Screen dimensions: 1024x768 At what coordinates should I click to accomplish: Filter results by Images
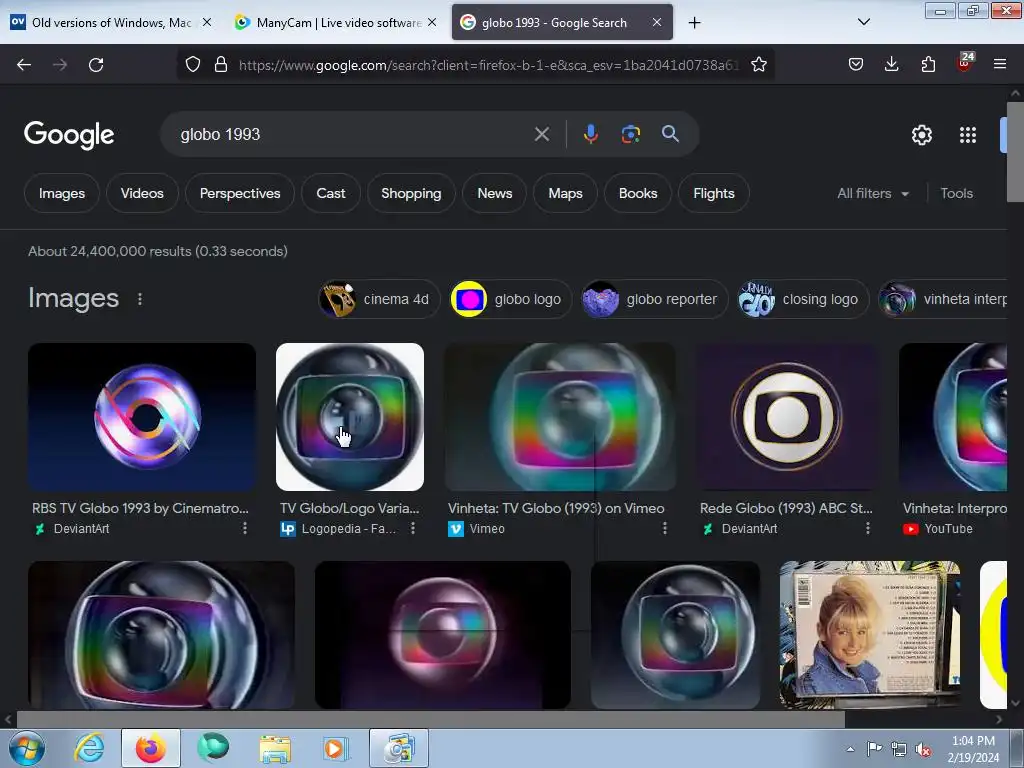pyautogui.click(x=61, y=193)
